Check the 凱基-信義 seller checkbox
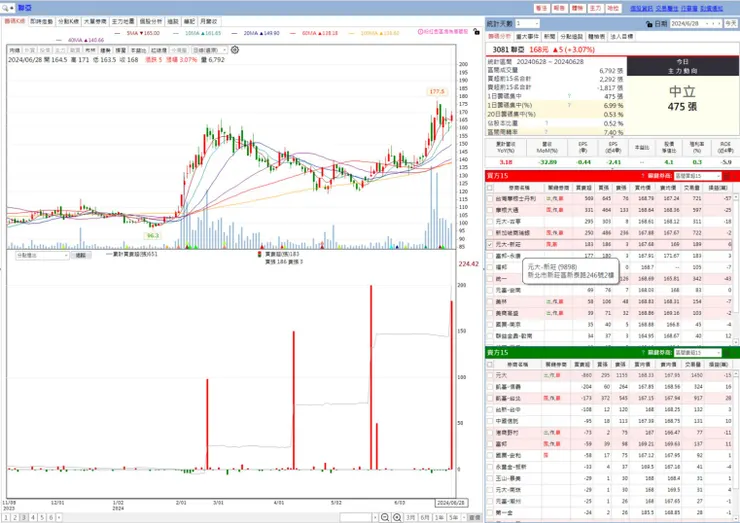Viewport: 740px width, 523px height. click(490, 387)
